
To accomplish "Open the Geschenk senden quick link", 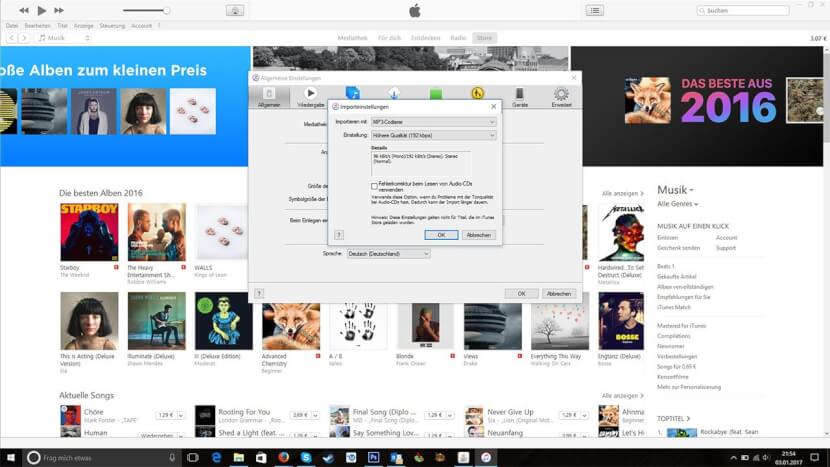I will point(678,248).
